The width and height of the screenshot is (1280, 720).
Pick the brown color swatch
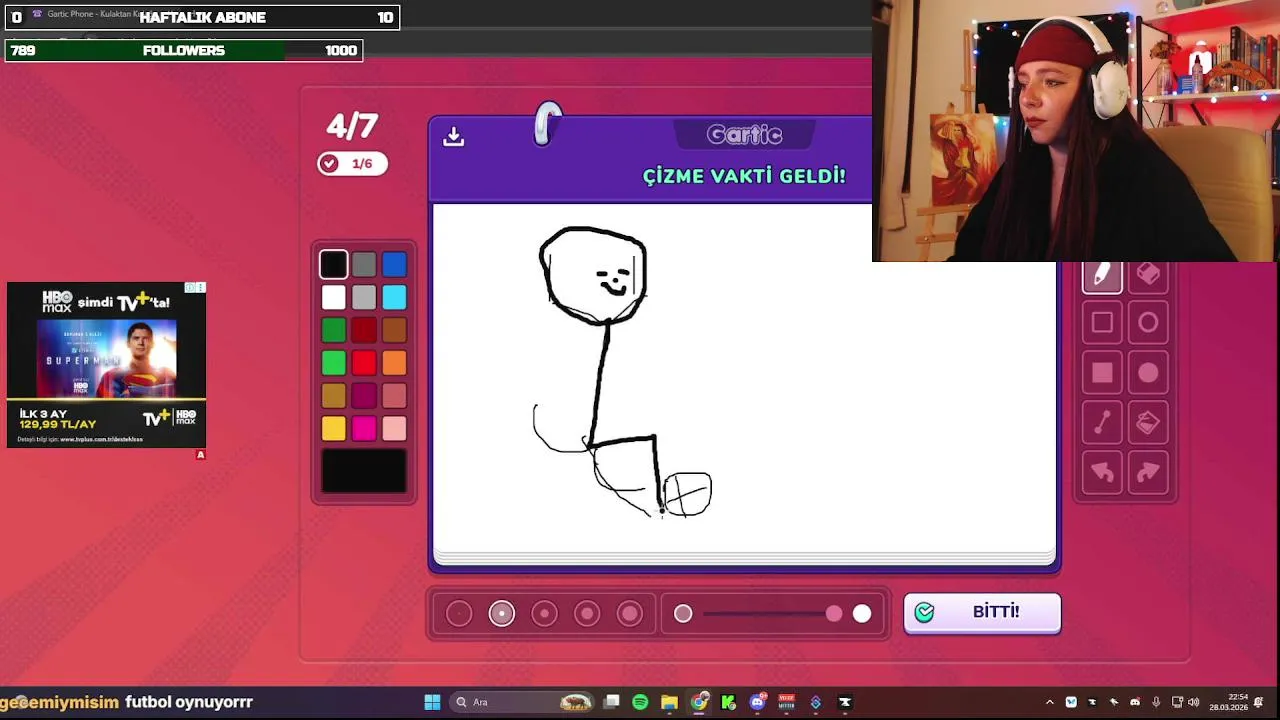(394, 330)
